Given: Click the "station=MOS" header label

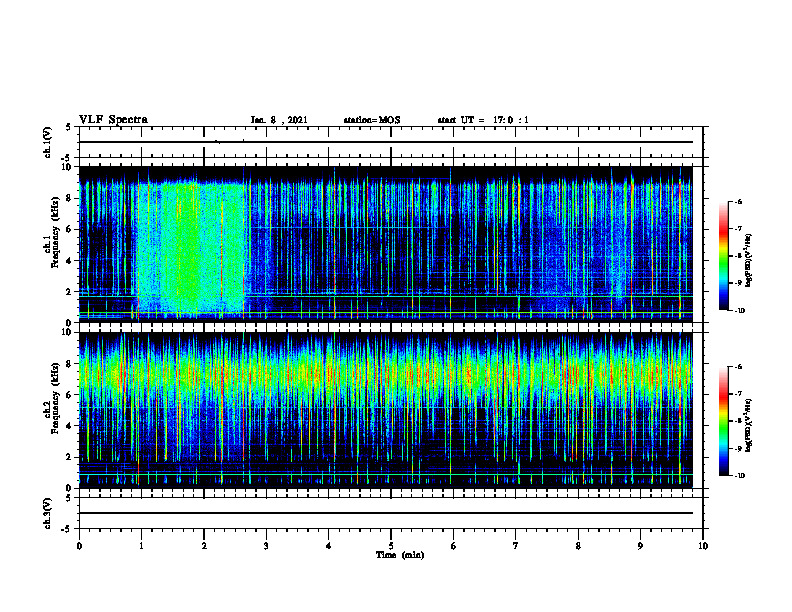Looking at the screenshot, I should 372,120.
